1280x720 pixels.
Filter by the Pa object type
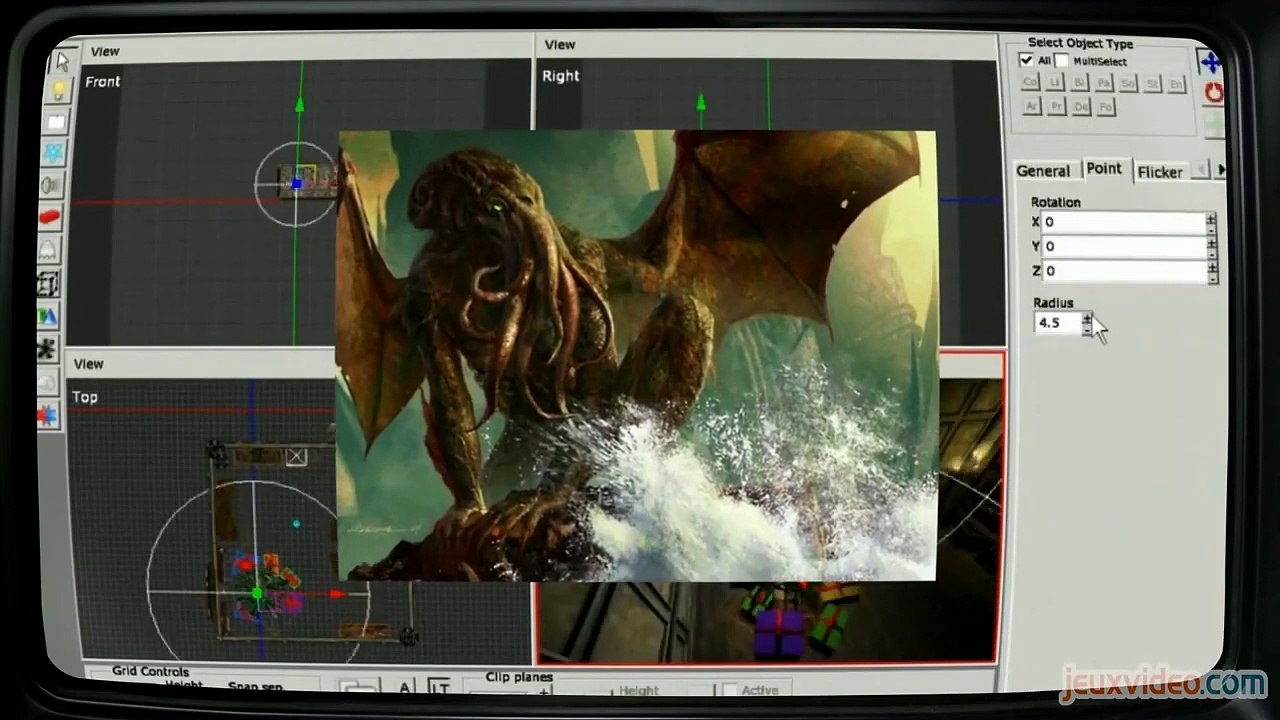coord(1103,83)
